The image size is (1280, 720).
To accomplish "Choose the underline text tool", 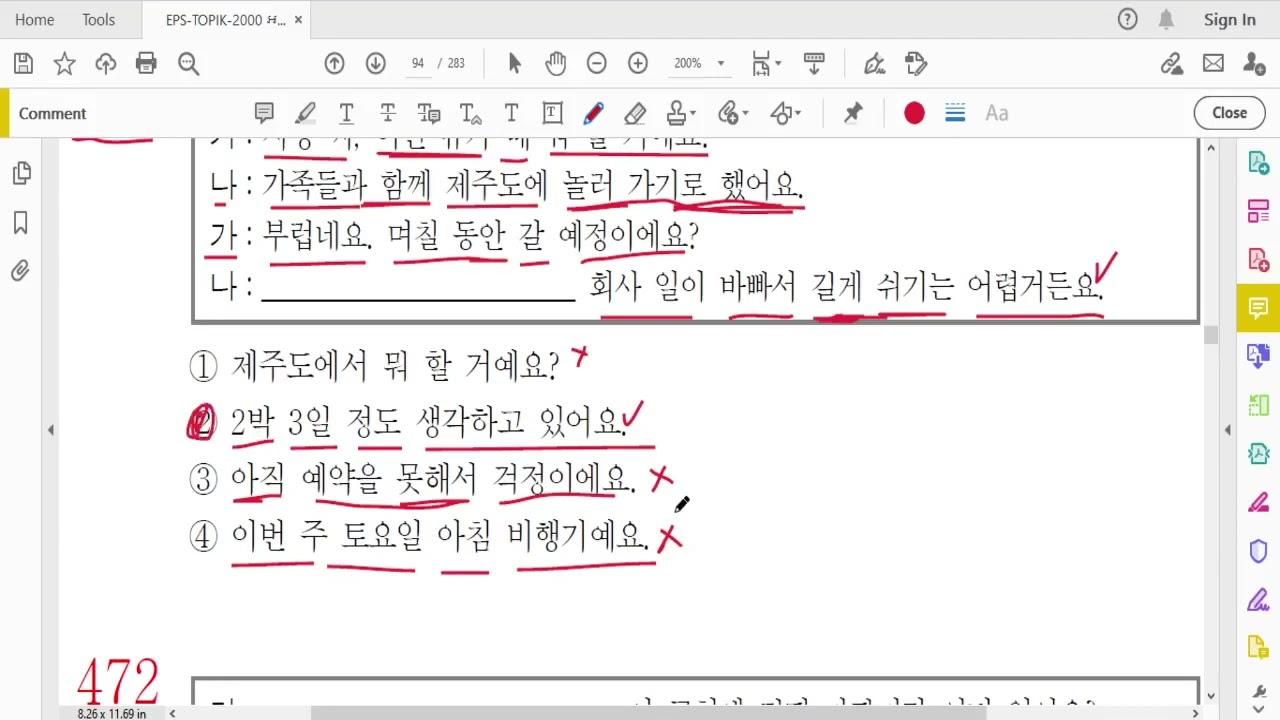I will tap(346, 113).
